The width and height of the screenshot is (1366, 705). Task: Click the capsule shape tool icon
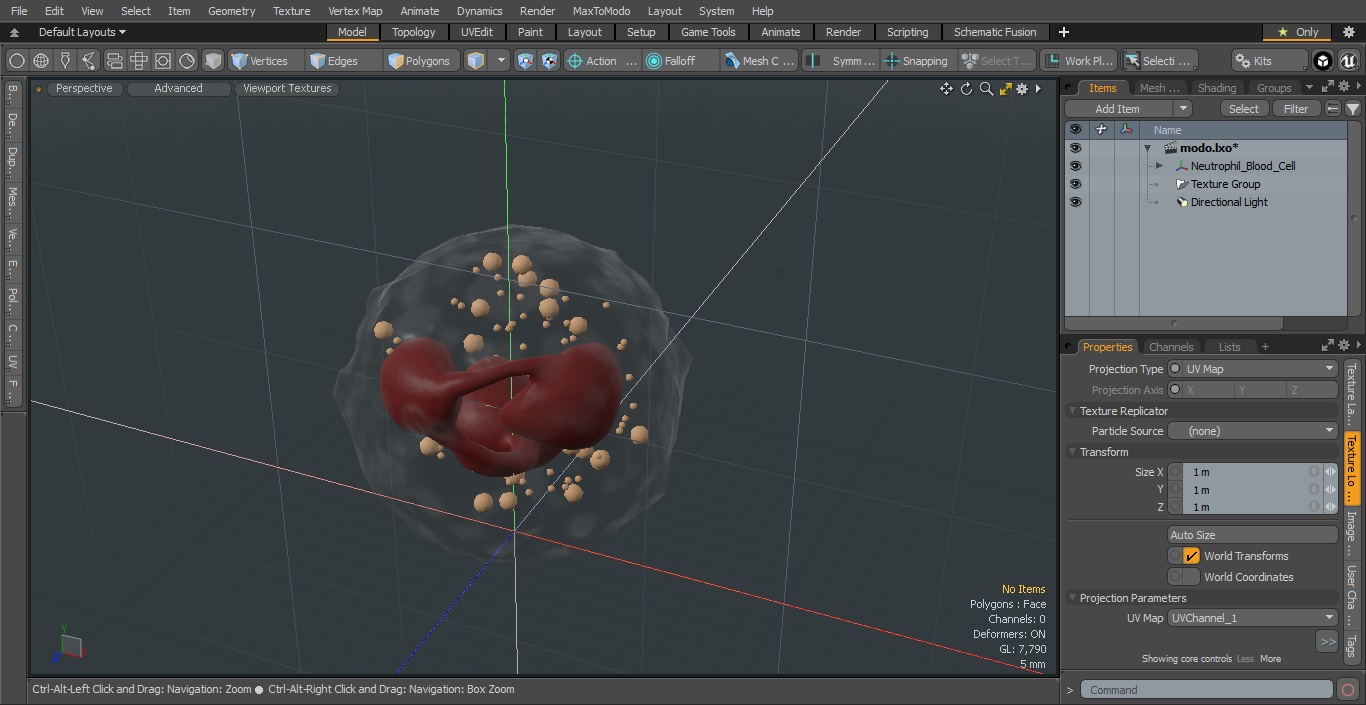pos(114,61)
